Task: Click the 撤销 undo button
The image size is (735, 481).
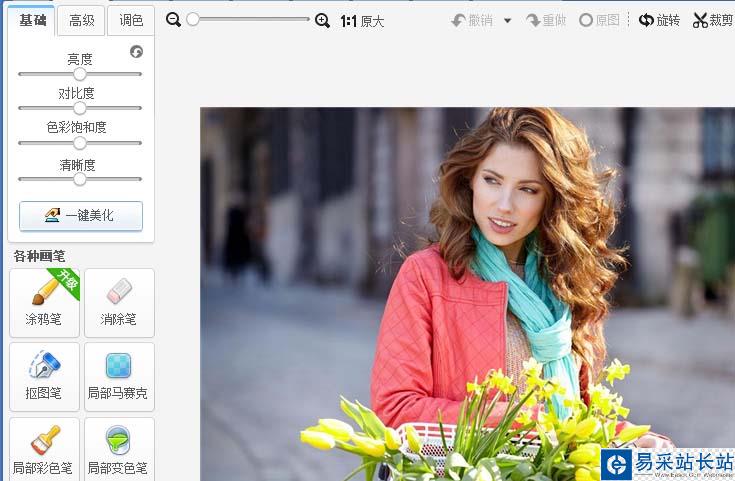Action: point(472,20)
